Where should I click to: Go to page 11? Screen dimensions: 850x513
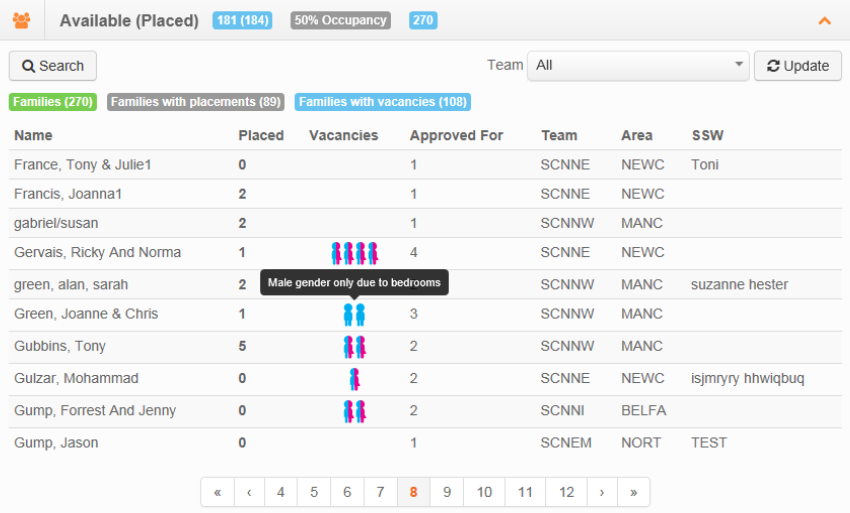pyautogui.click(x=525, y=492)
